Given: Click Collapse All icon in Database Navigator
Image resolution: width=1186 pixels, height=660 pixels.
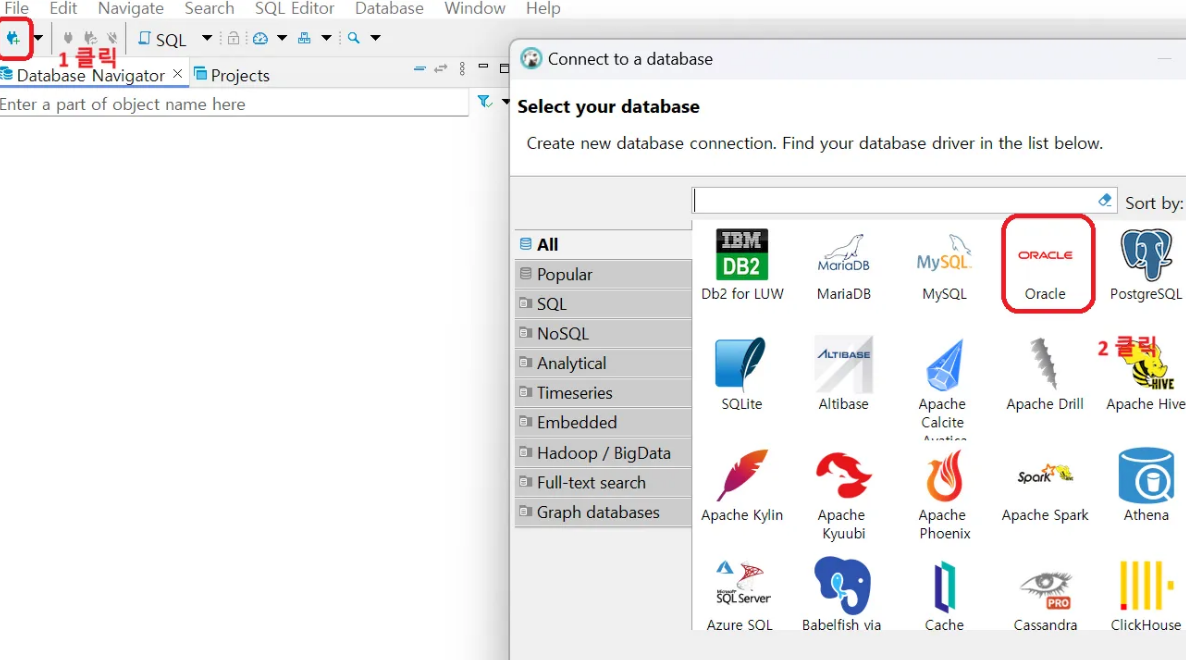Looking at the screenshot, I should pos(420,69).
